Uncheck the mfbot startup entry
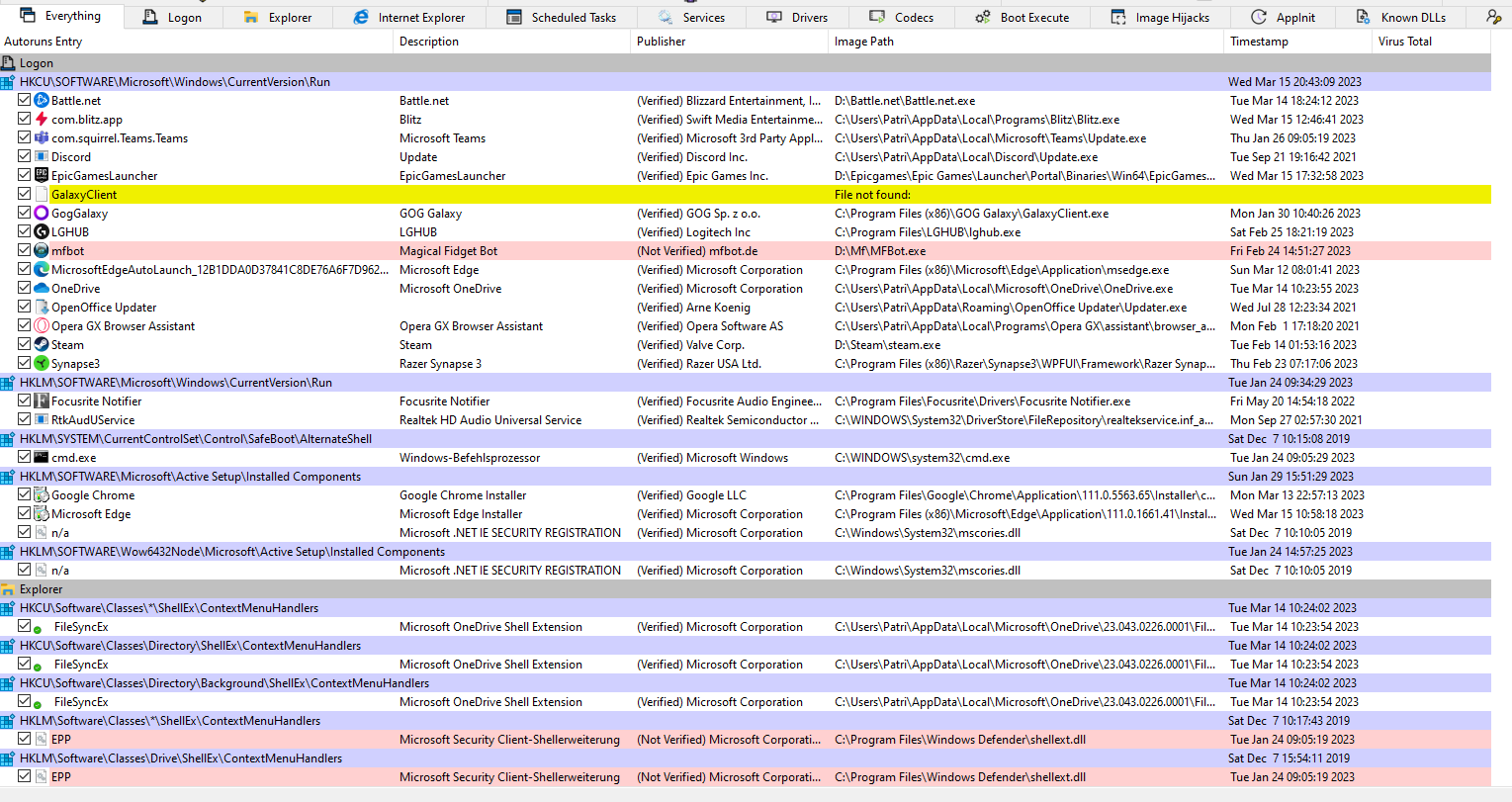 point(25,250)
